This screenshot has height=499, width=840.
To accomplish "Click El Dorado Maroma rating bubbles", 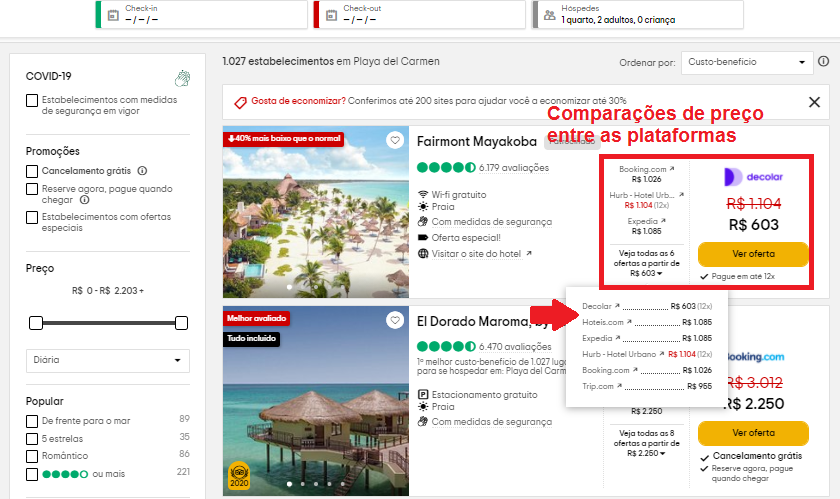I will [x=446, y=346].
